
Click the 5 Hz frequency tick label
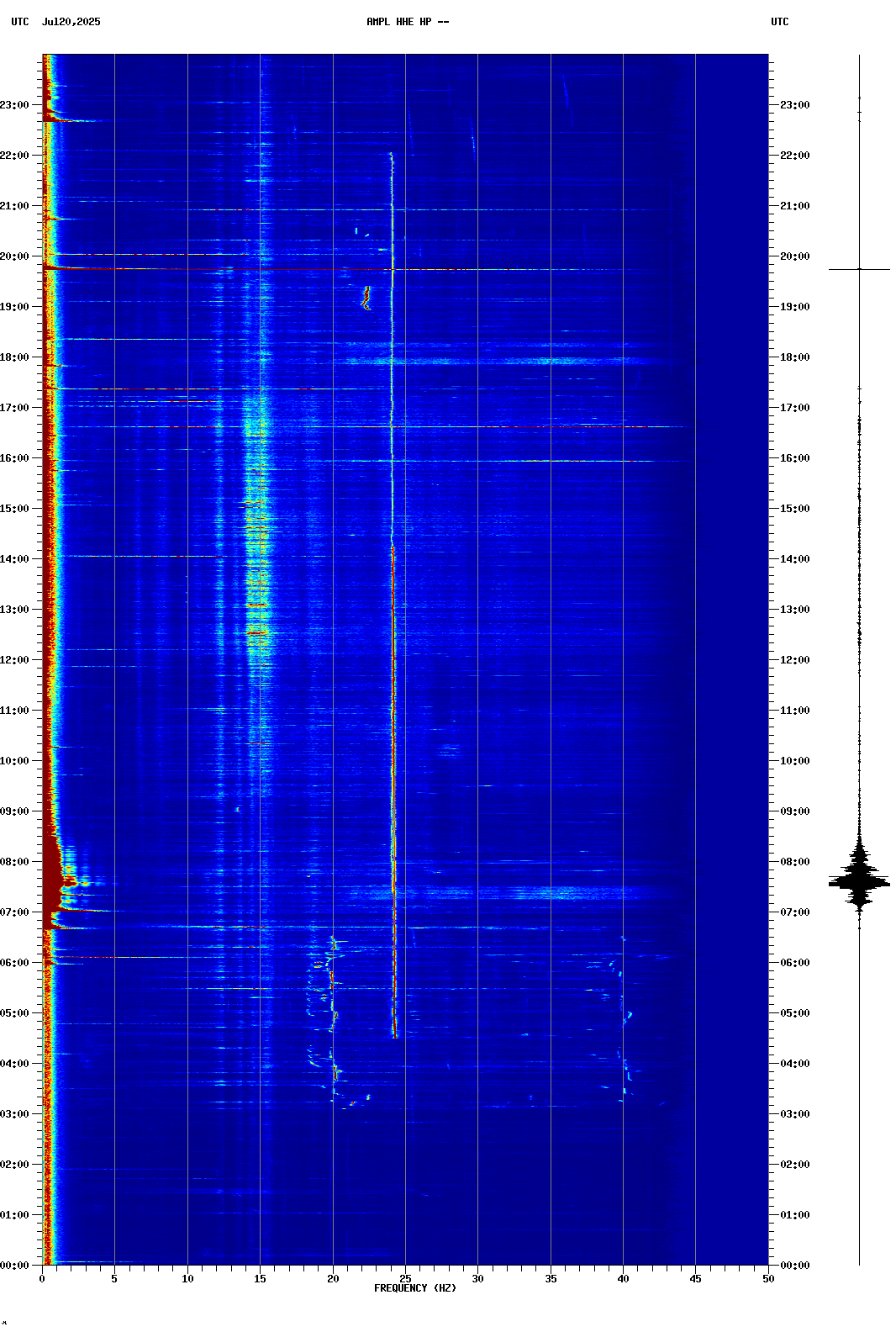click(114, 1279)
